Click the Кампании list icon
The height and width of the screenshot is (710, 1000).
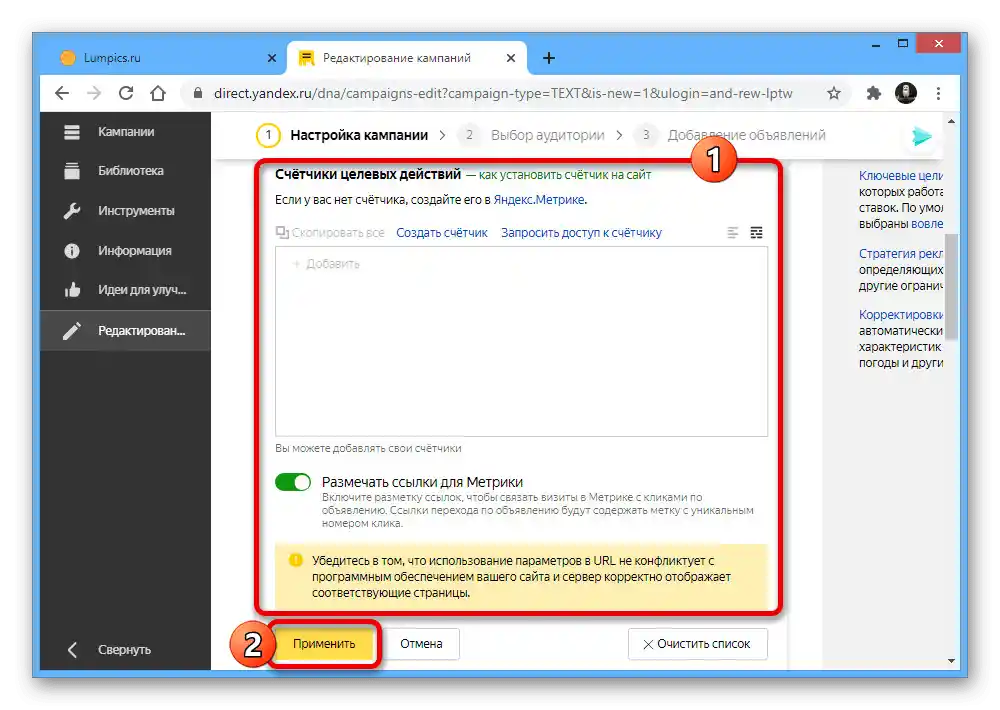(72, 132)
